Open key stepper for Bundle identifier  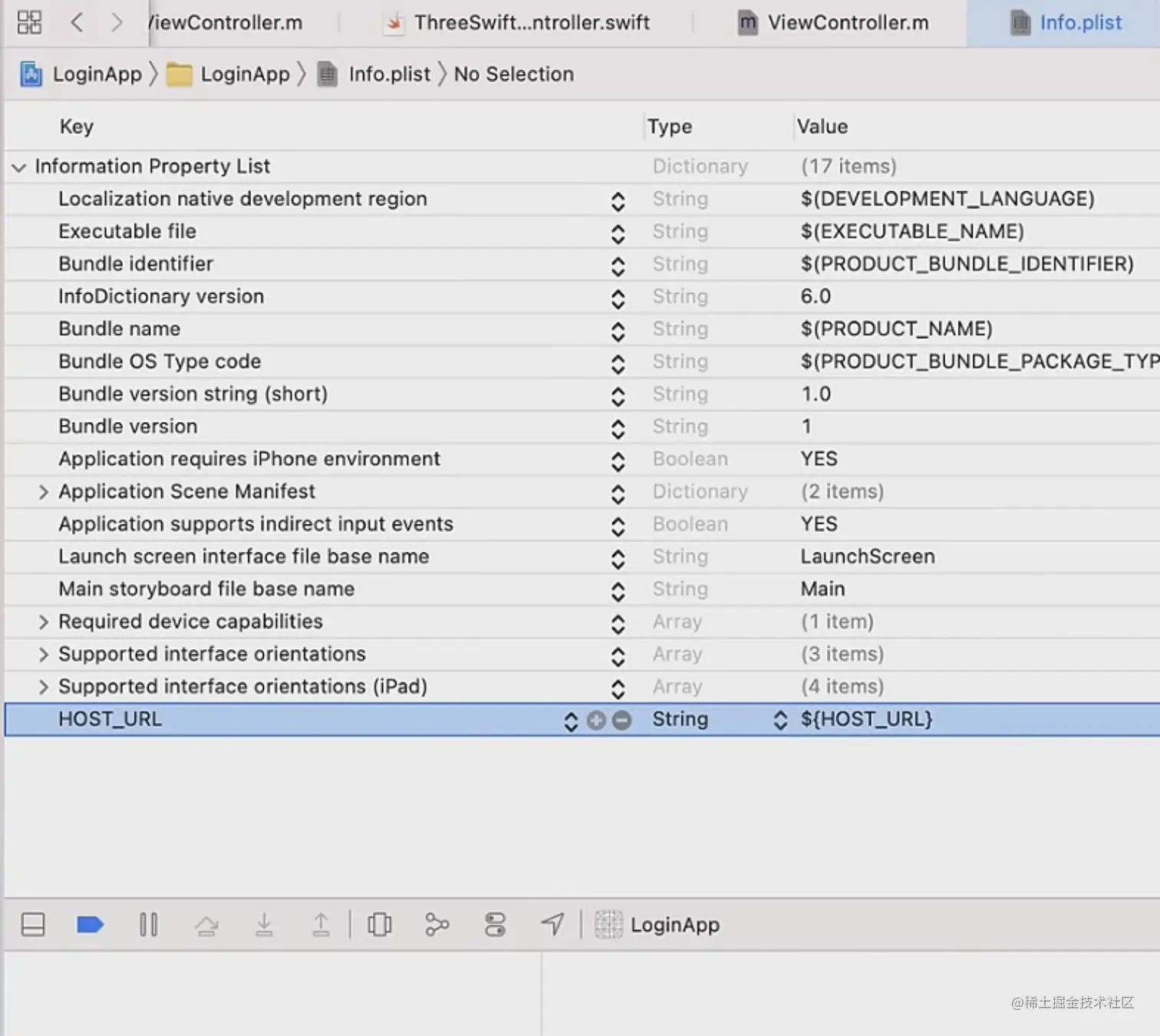click(x=618, y=266)
